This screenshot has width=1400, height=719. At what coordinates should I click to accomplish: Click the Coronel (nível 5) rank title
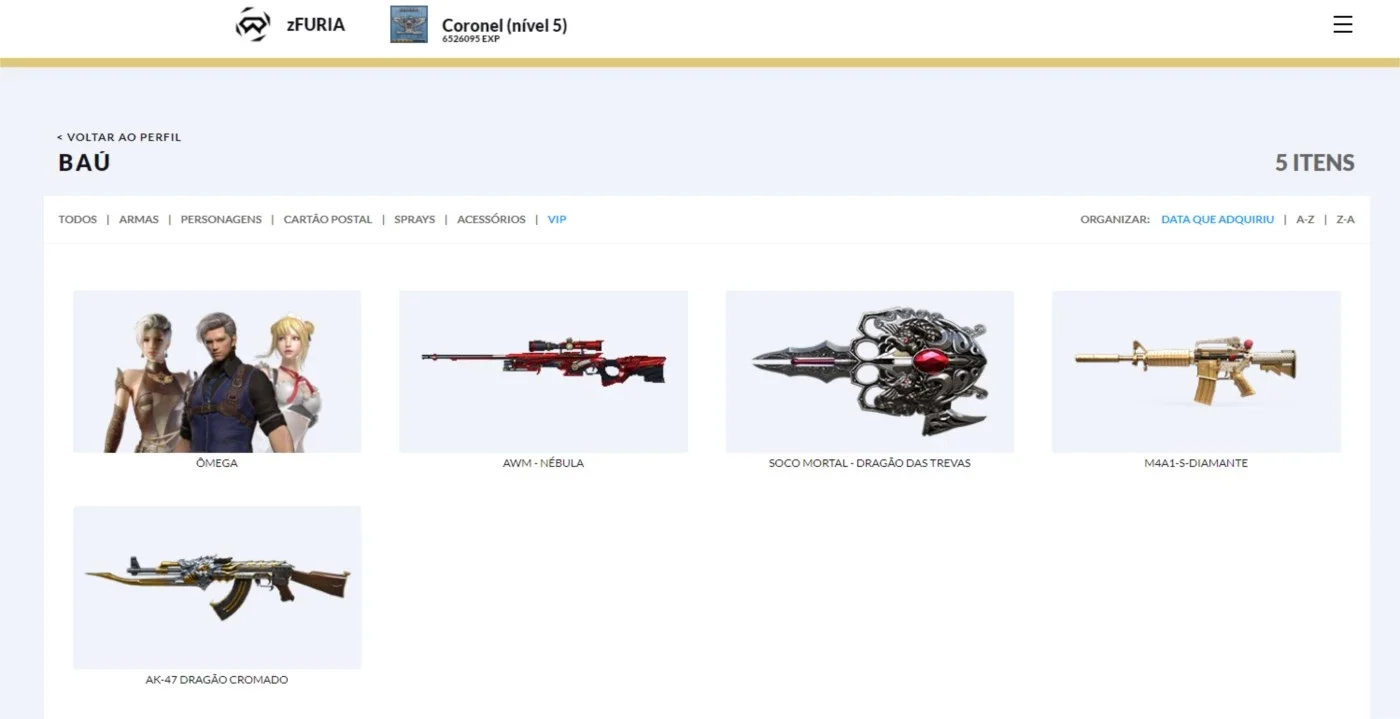(504, 26)
